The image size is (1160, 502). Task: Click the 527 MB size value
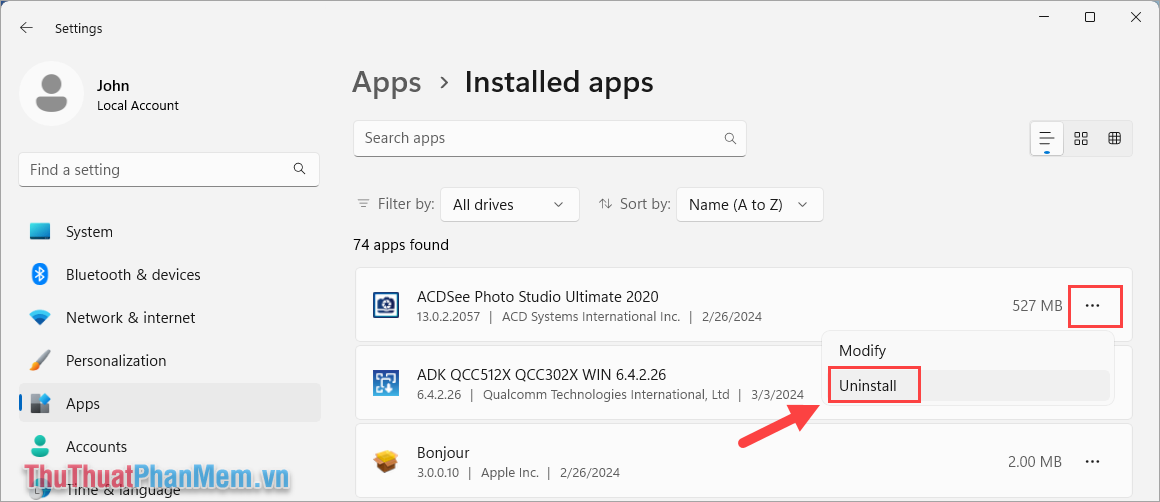(1037, 305)
